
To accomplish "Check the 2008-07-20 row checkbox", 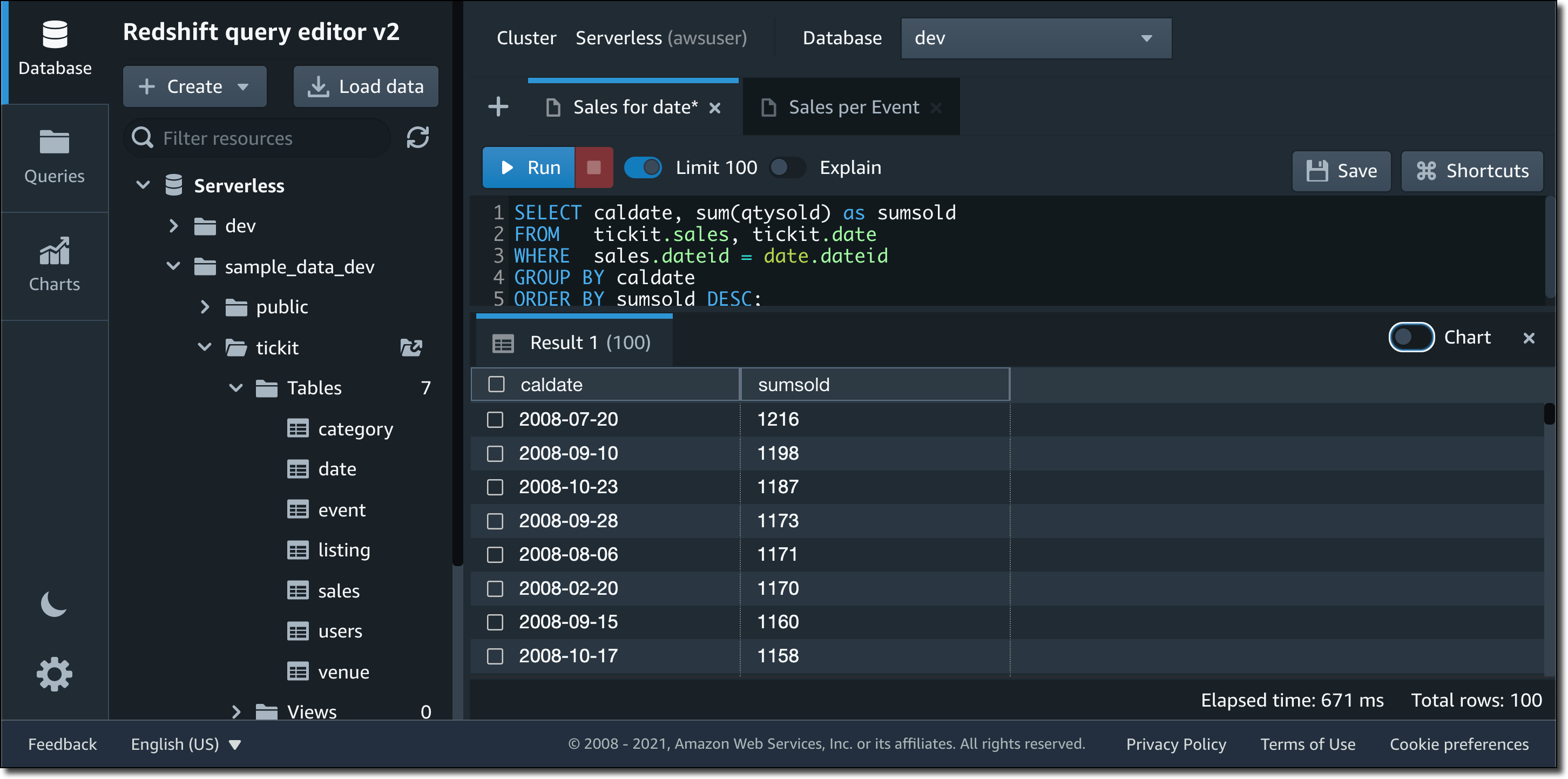I will point(495,420).
